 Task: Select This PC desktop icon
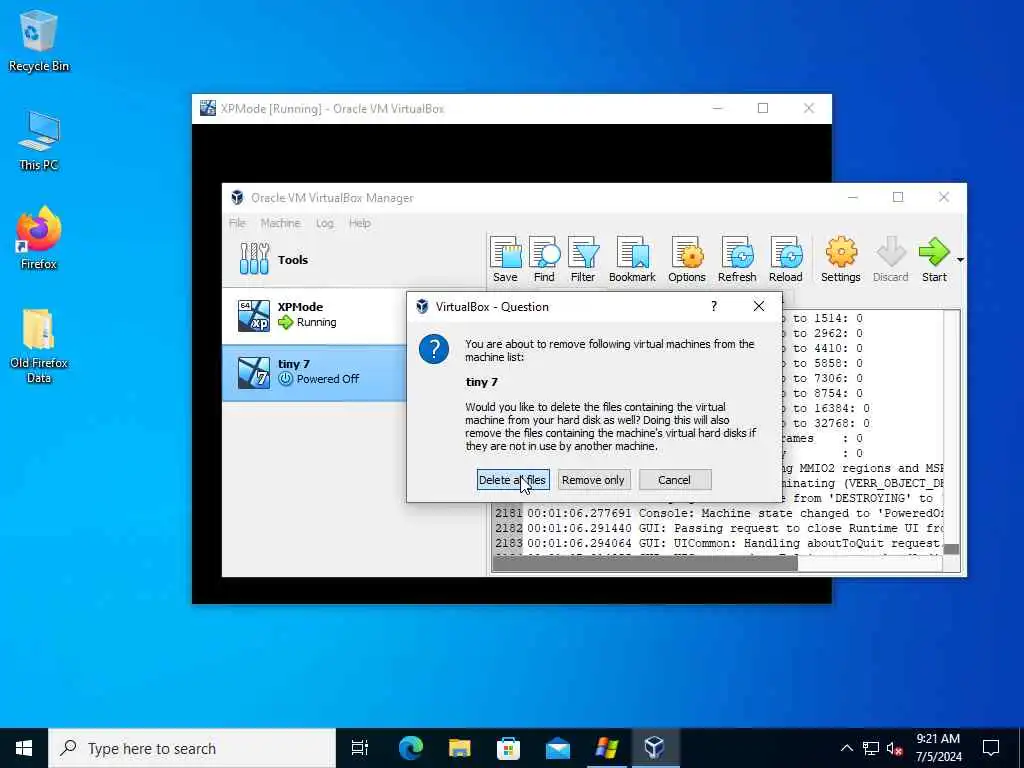pyautogui.click(x=39, y=140)
